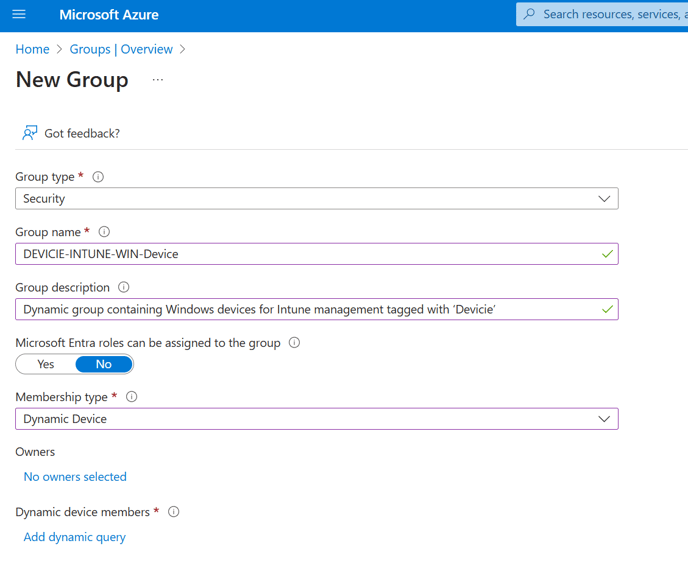Click Add dynamic query link
This screenshot has width=688, height=563.
(75, 537)
